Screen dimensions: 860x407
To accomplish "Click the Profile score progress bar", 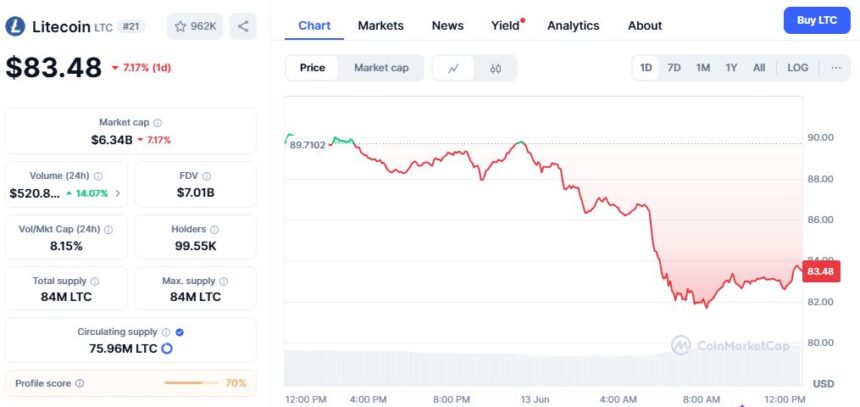I will [x=190, y=383].
